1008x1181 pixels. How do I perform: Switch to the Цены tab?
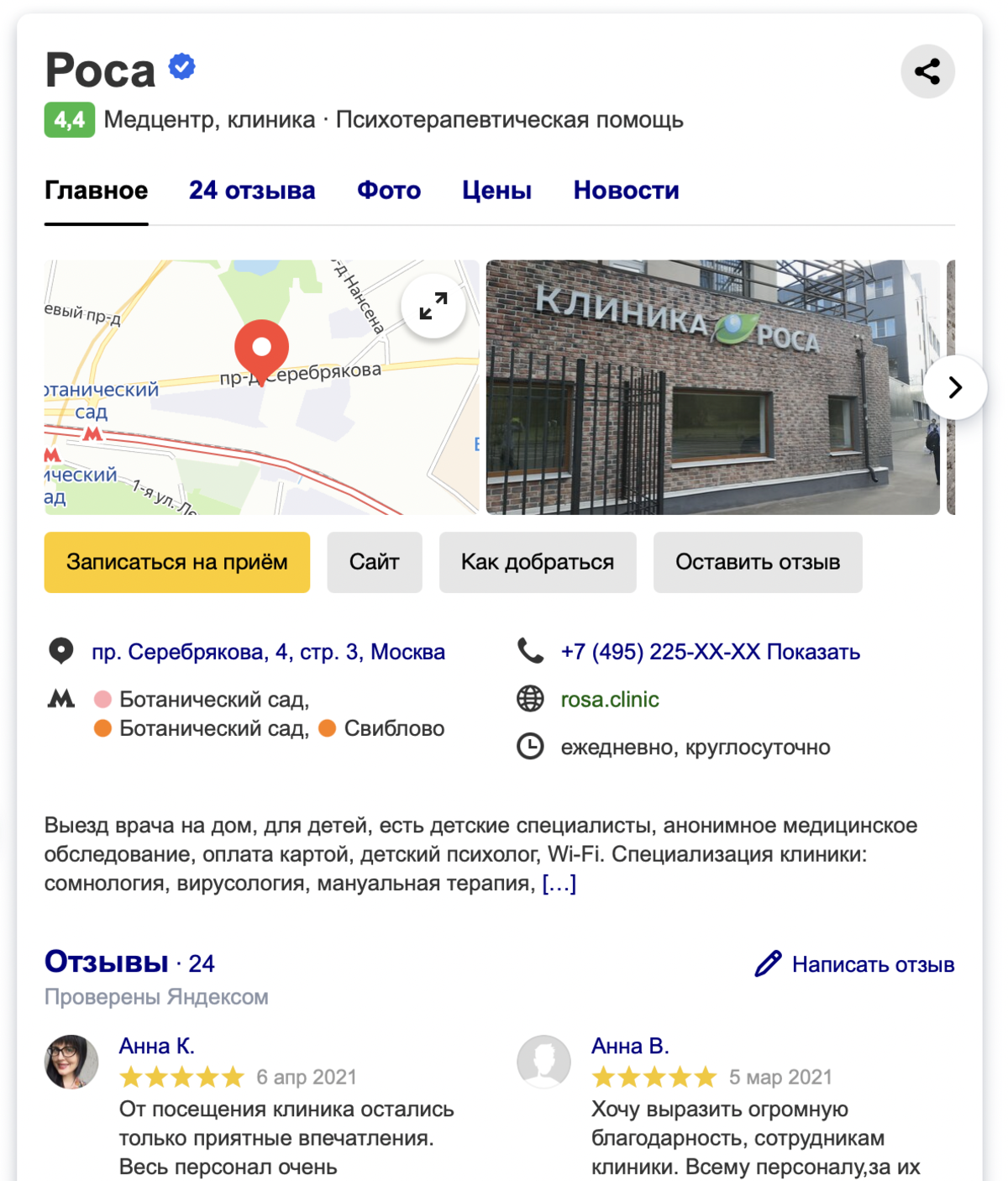pos(497,191)
